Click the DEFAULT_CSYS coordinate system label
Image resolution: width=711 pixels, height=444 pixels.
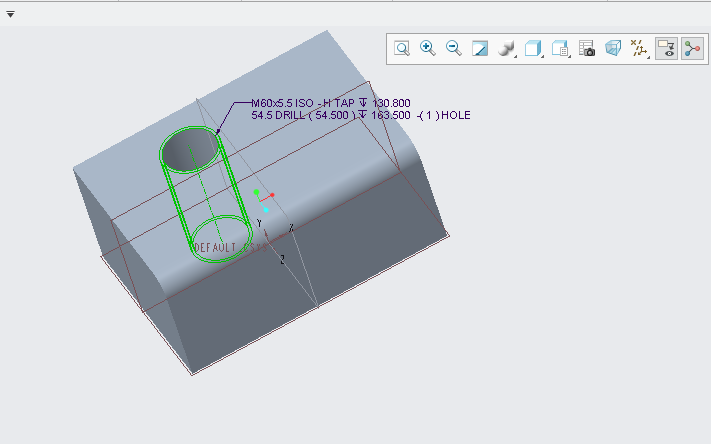coord(218,247)
